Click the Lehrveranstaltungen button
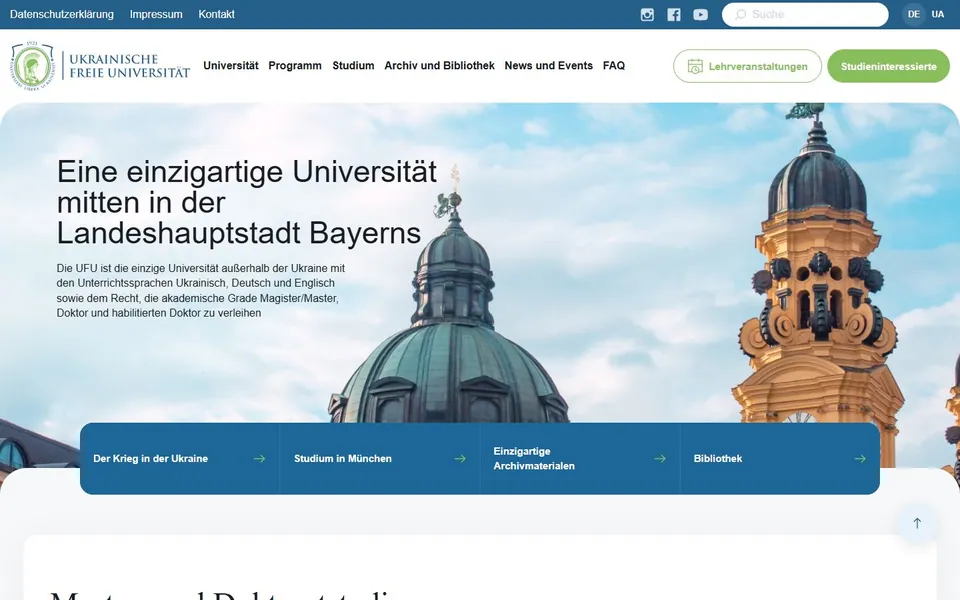Screen dimensions: 960x600 [748, 66]
